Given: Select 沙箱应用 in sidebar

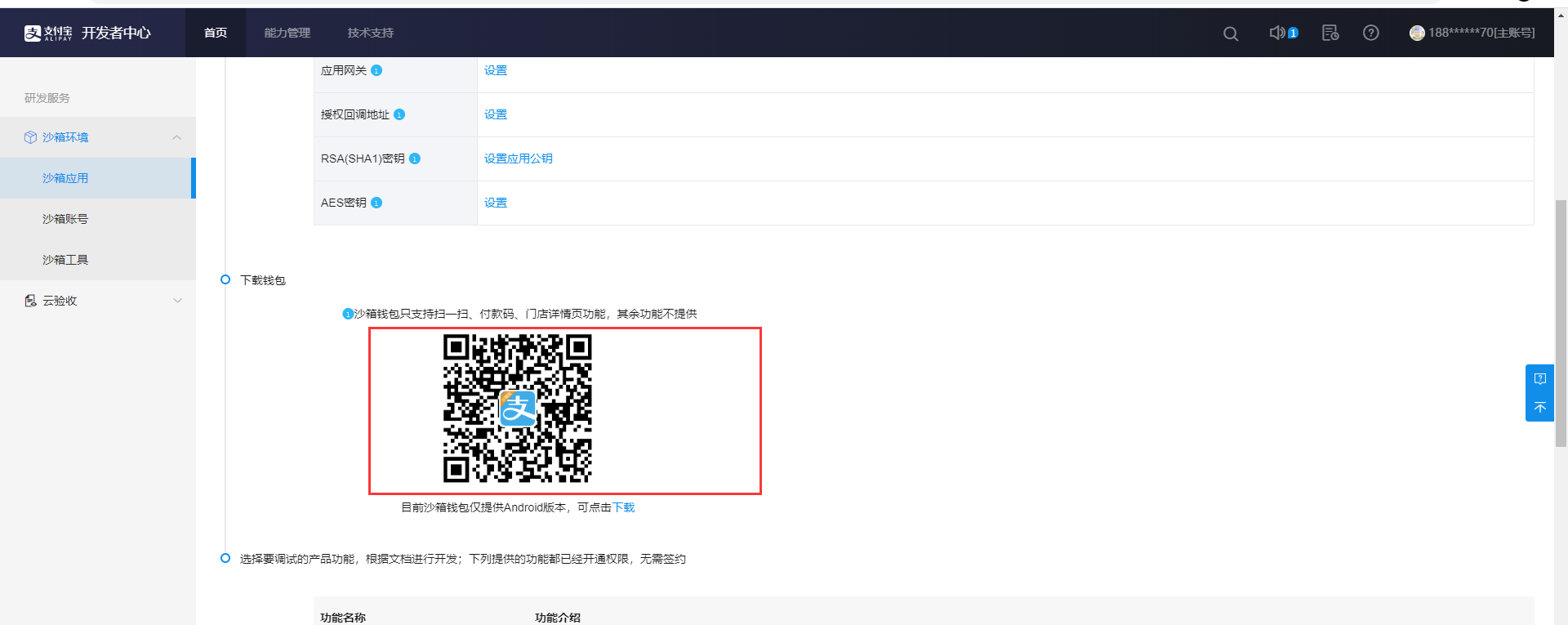Looking at the screenshot, I should [98, 178].
